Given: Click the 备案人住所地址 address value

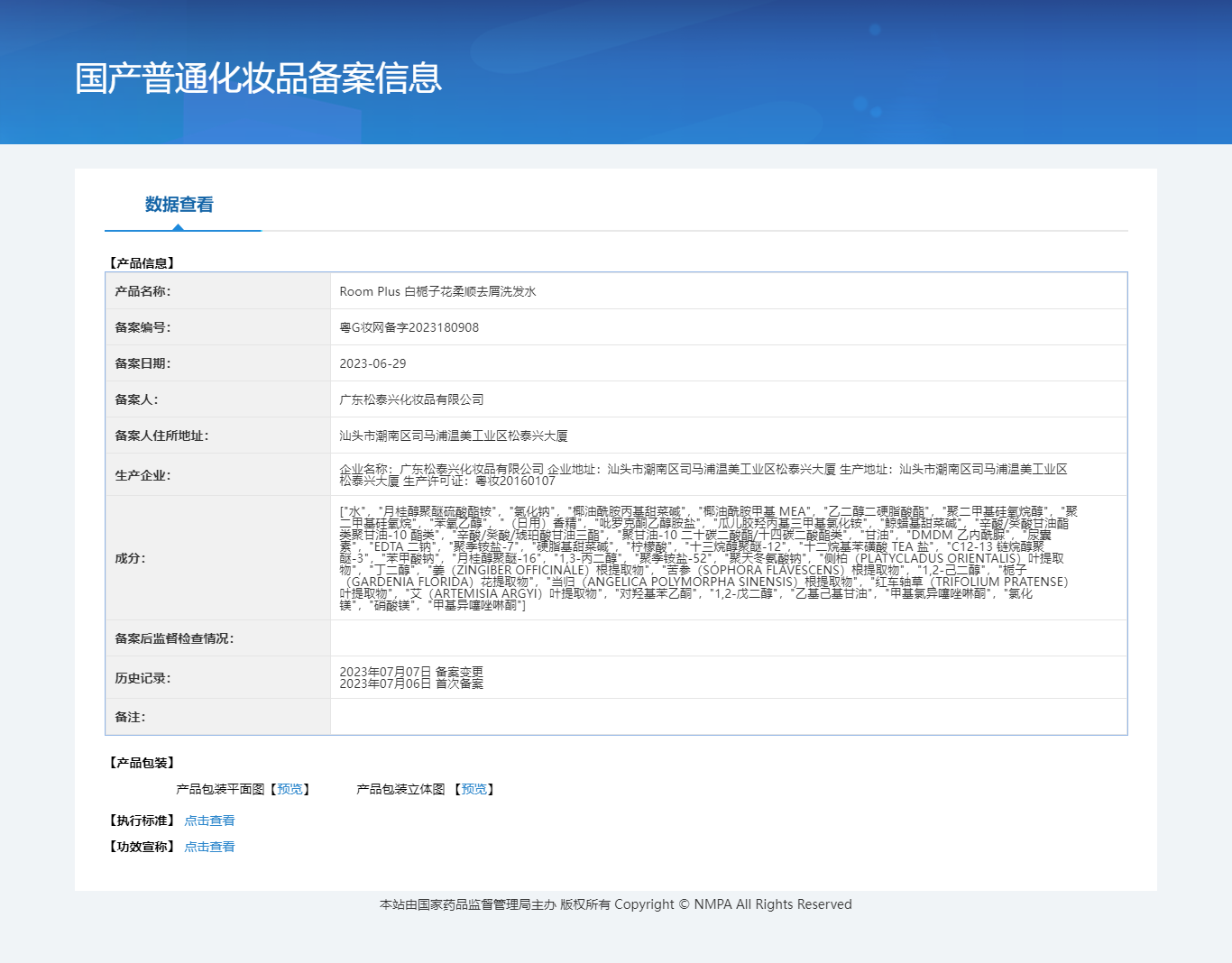Looking at the screenshot, I should [453, 436].
